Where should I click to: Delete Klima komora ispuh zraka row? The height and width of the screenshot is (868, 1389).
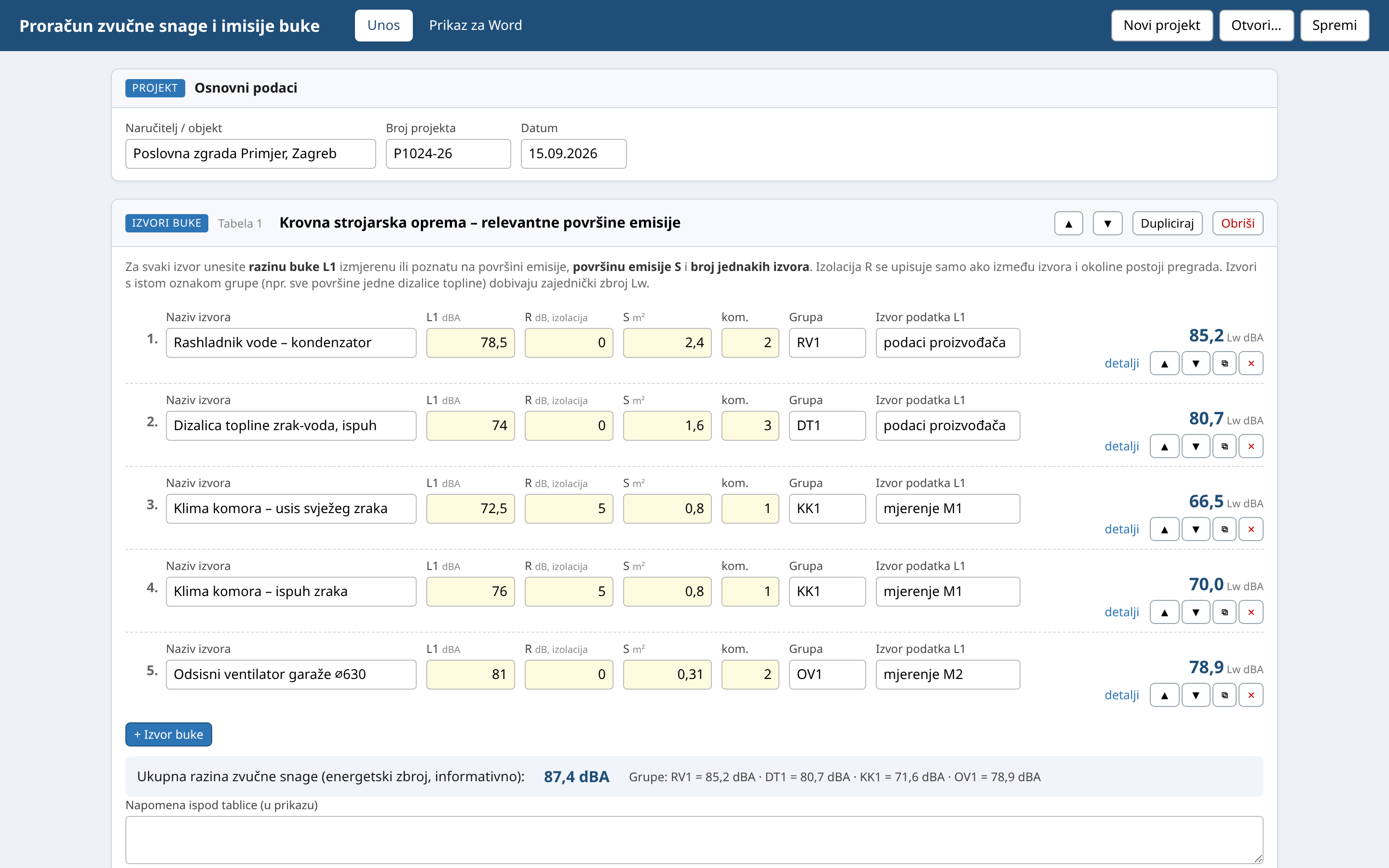coord(1251,612)
